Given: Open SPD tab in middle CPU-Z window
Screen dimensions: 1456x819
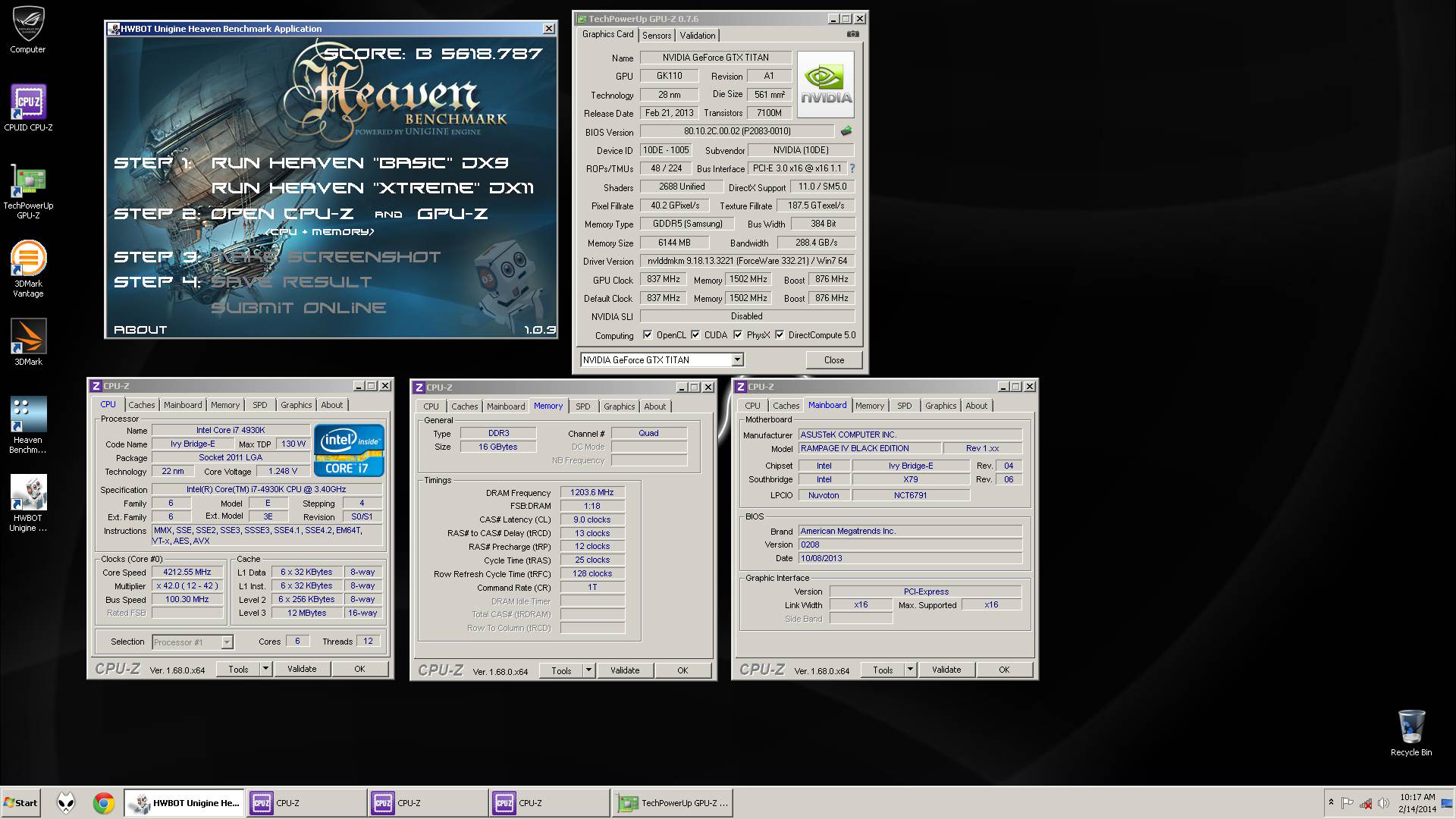Looking at the screenshot, I should pos(583,406).
